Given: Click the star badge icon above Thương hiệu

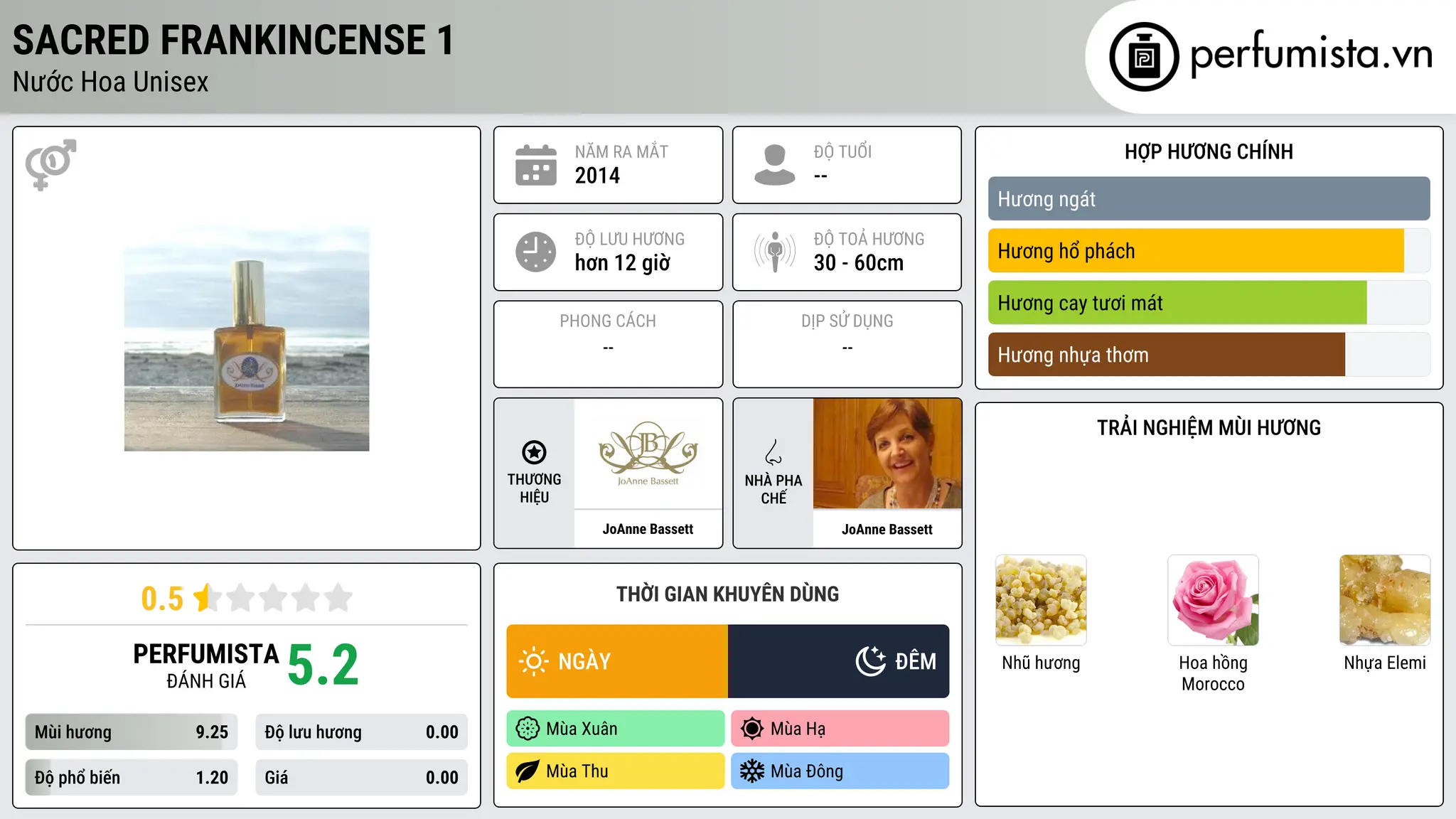Looking at the screenshot, I should tap(534, 452).
